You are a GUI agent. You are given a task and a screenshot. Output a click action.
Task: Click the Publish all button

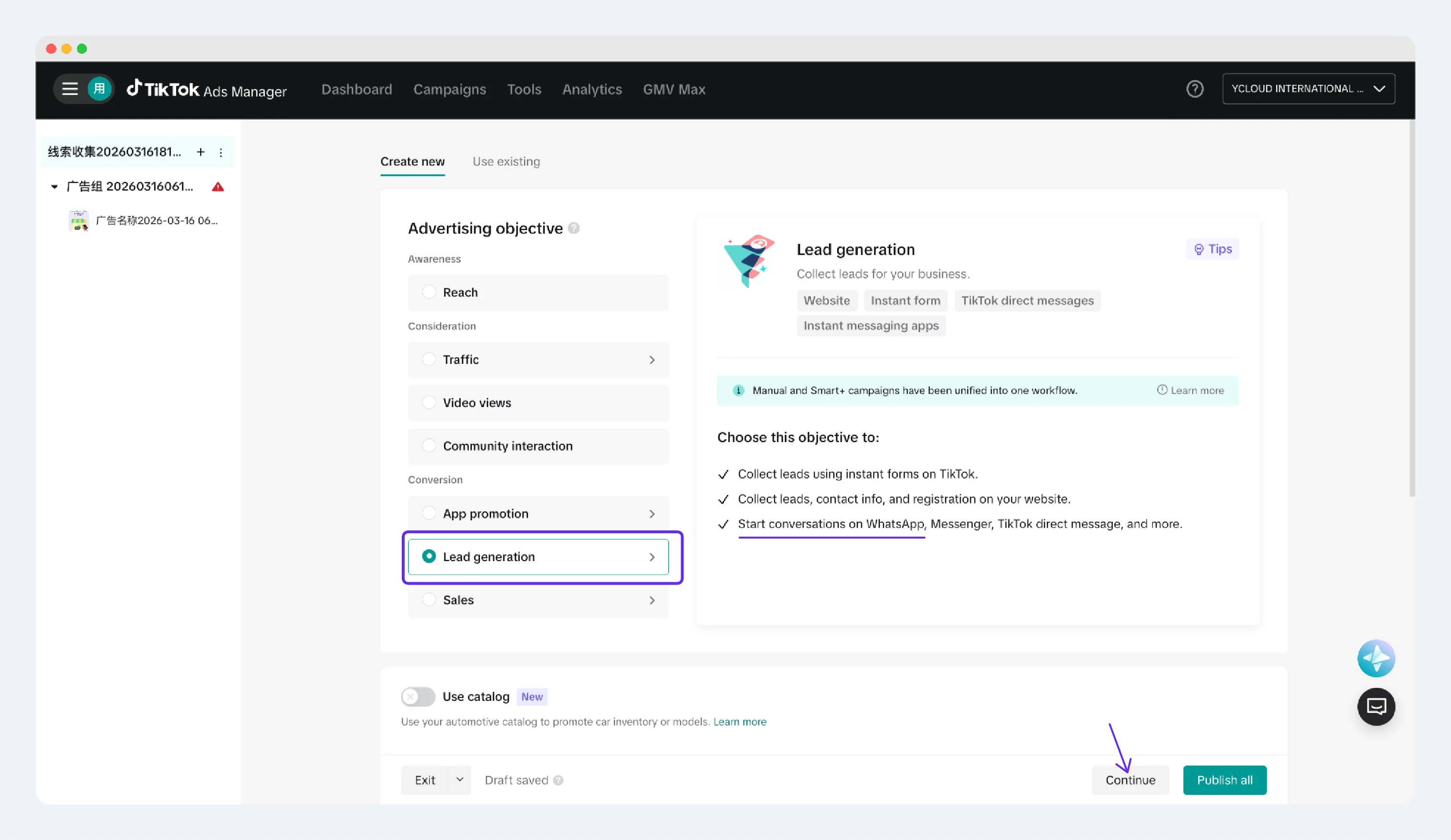point(1224,780)
